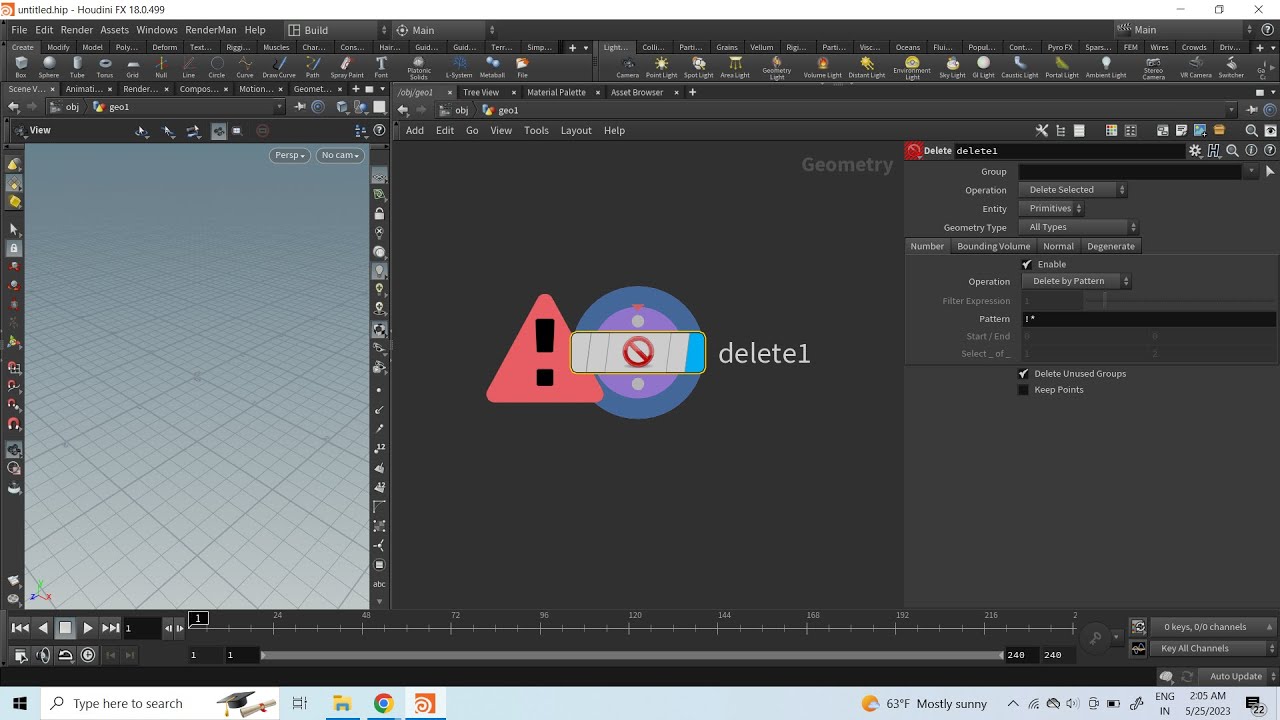
Task: Toggle the Enable checkbox
Action: [x=1027, y=264]
